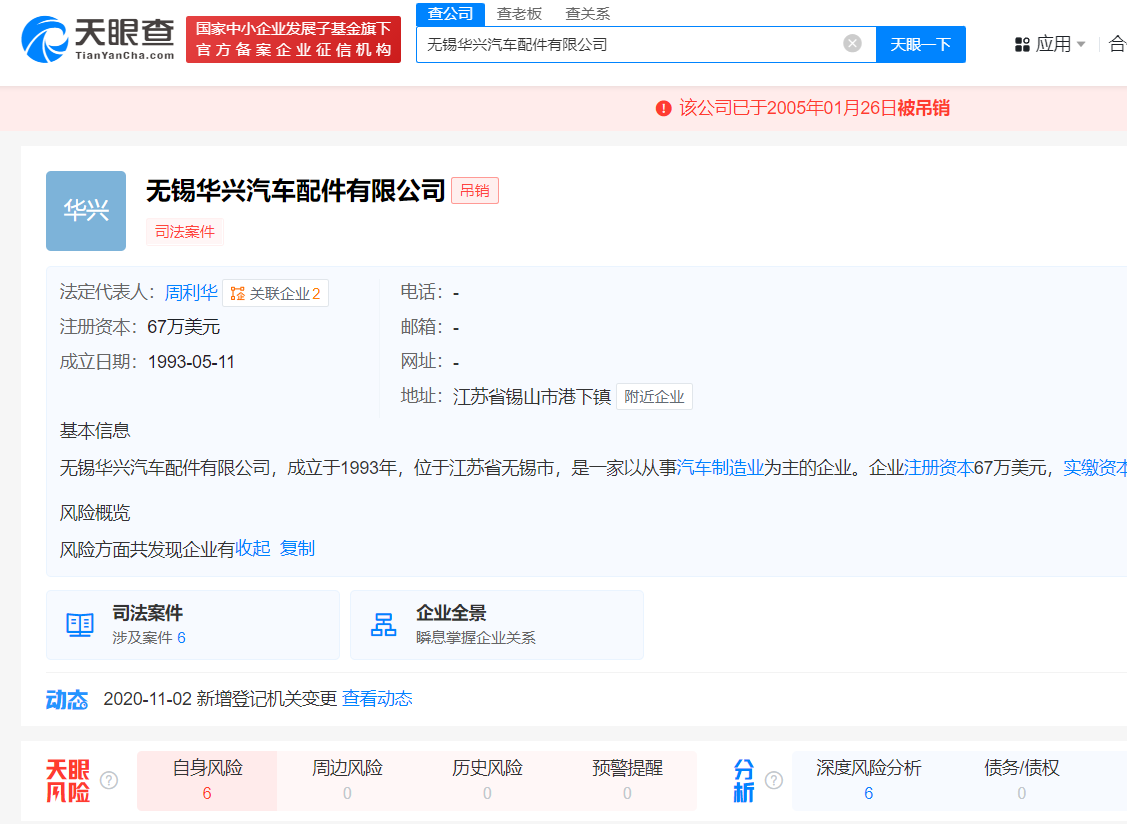Screen dimensions: 1127x824
Task: Click the 注册资本 link in basic info
Action: [939, 468]
